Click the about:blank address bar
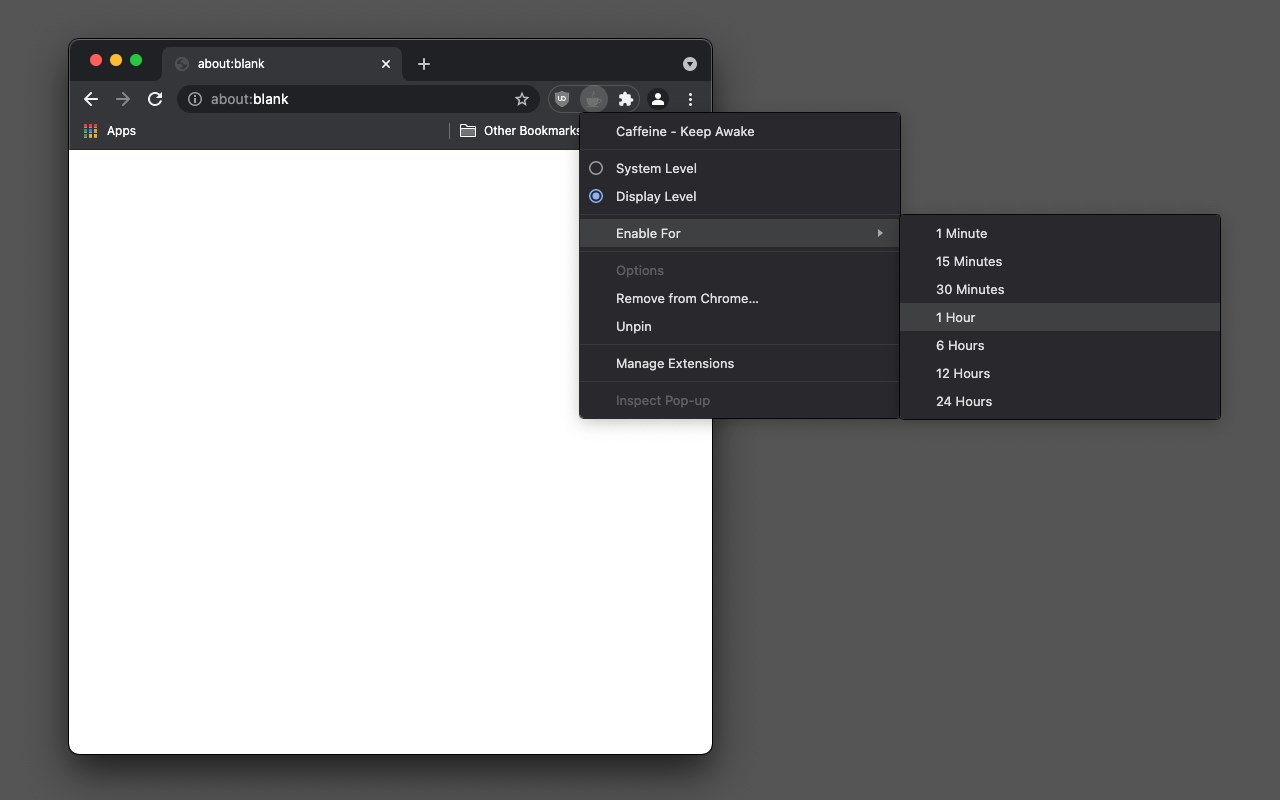The height and width of the screenshot is (800, 1280). [x=358, y=99]
